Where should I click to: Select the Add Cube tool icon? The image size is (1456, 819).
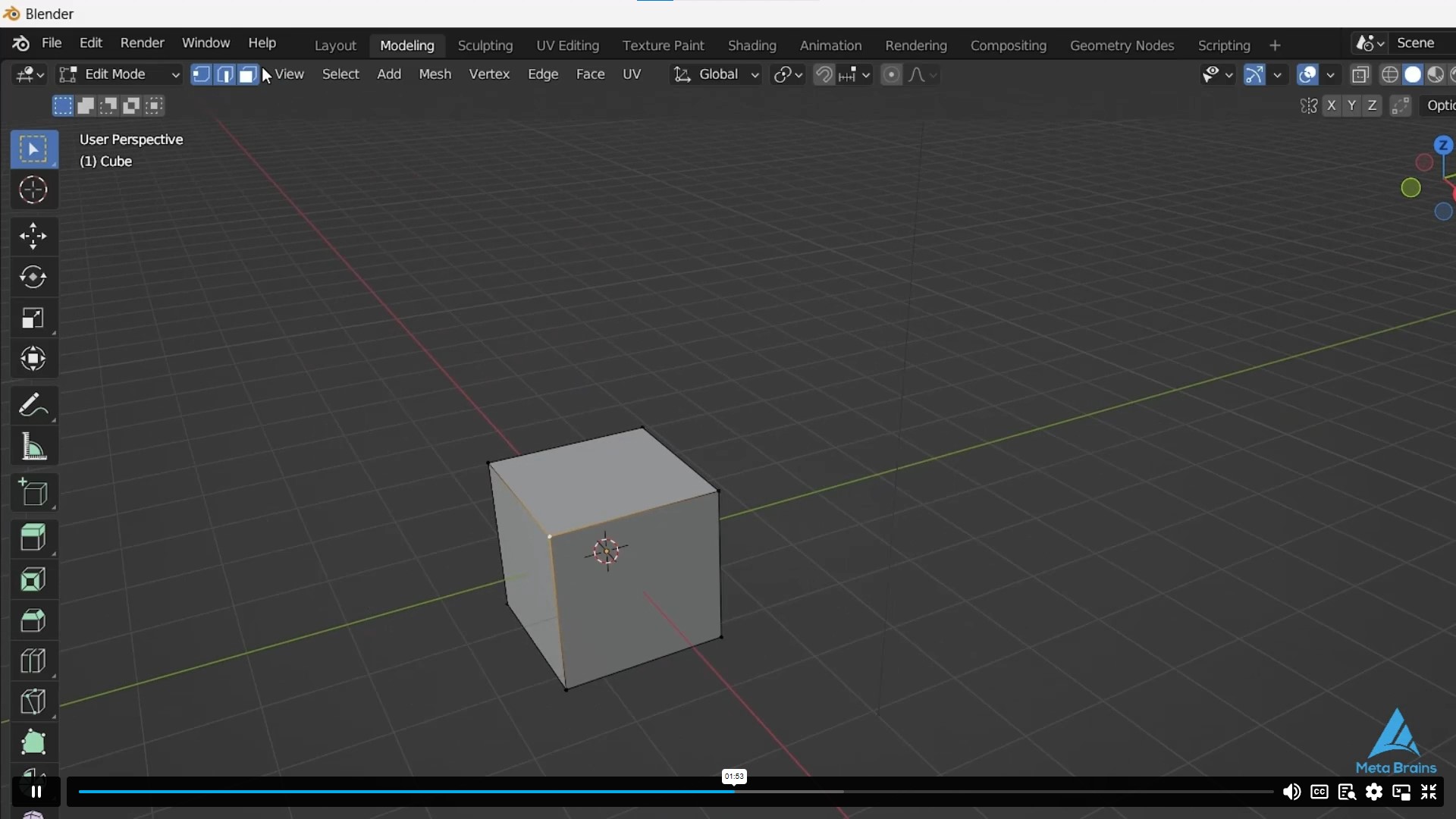click(x=33, y=493)
